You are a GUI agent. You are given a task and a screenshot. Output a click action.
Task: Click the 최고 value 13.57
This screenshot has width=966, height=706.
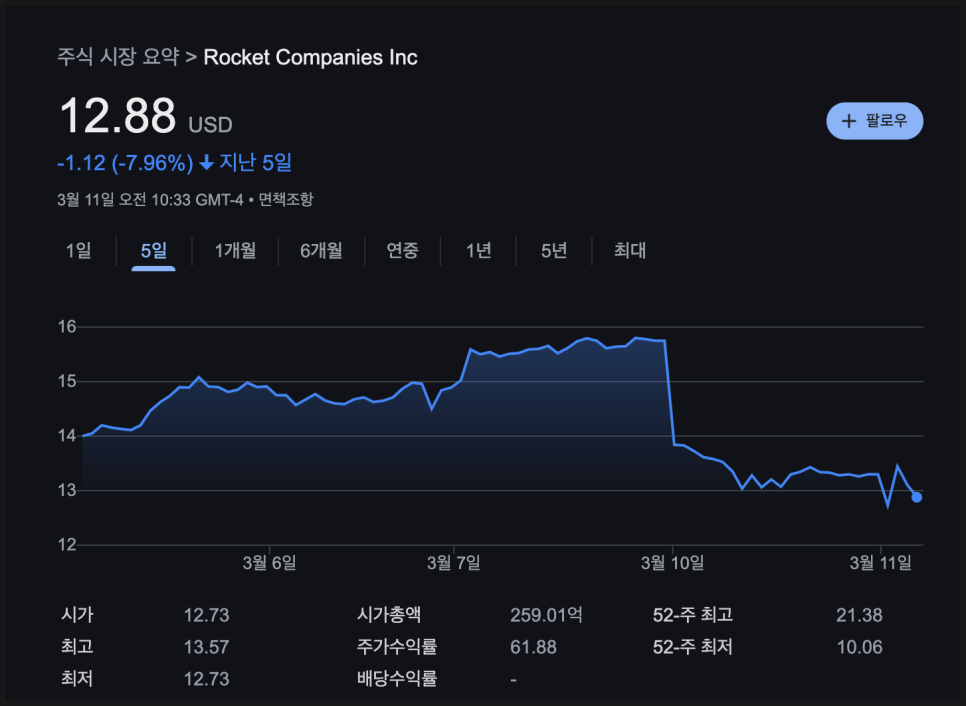[x=206, y=647]
